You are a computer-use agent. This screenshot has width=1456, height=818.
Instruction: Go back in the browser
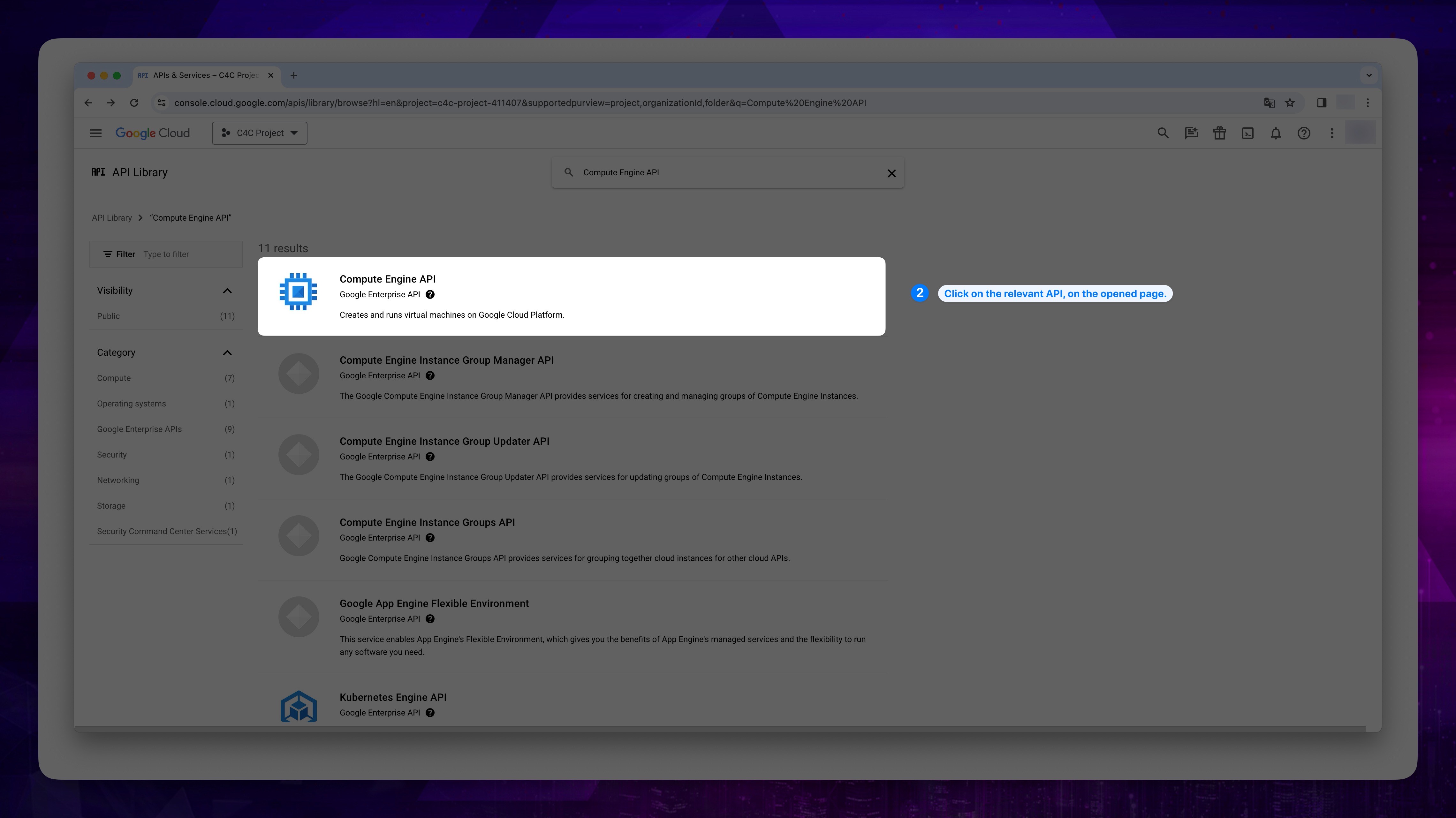point(88,103)
